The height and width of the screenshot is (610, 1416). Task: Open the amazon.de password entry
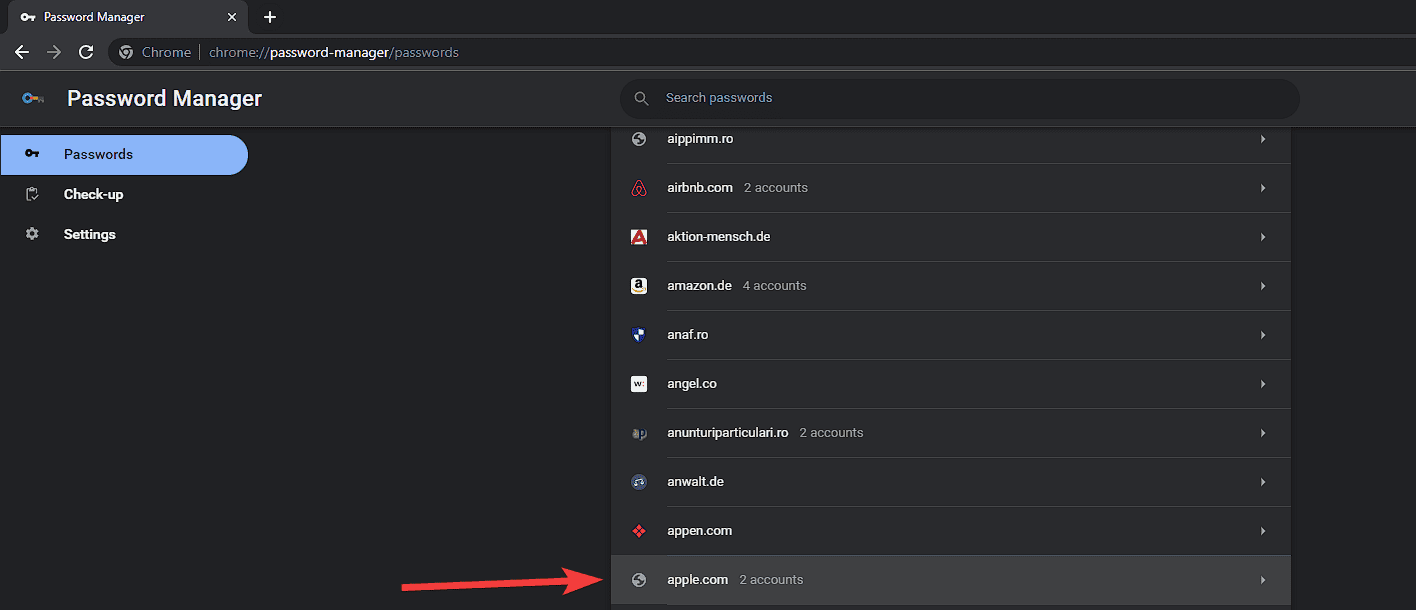coord(951,286)
